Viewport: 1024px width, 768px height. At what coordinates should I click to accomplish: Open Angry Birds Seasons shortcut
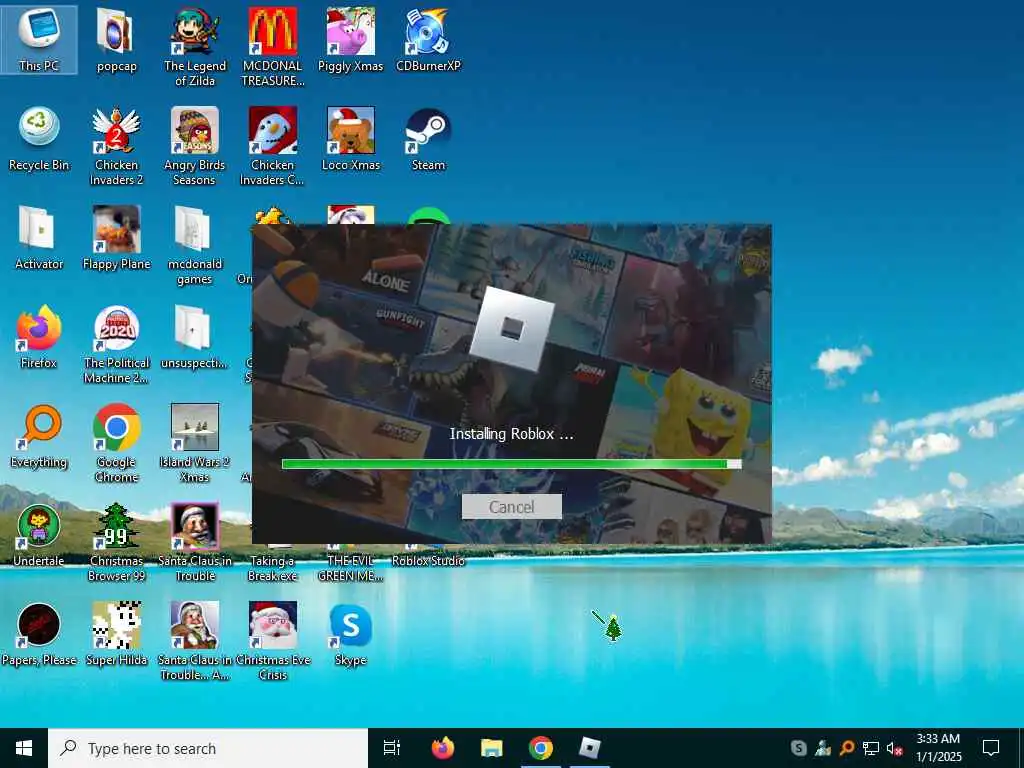[x=195, y=146]
